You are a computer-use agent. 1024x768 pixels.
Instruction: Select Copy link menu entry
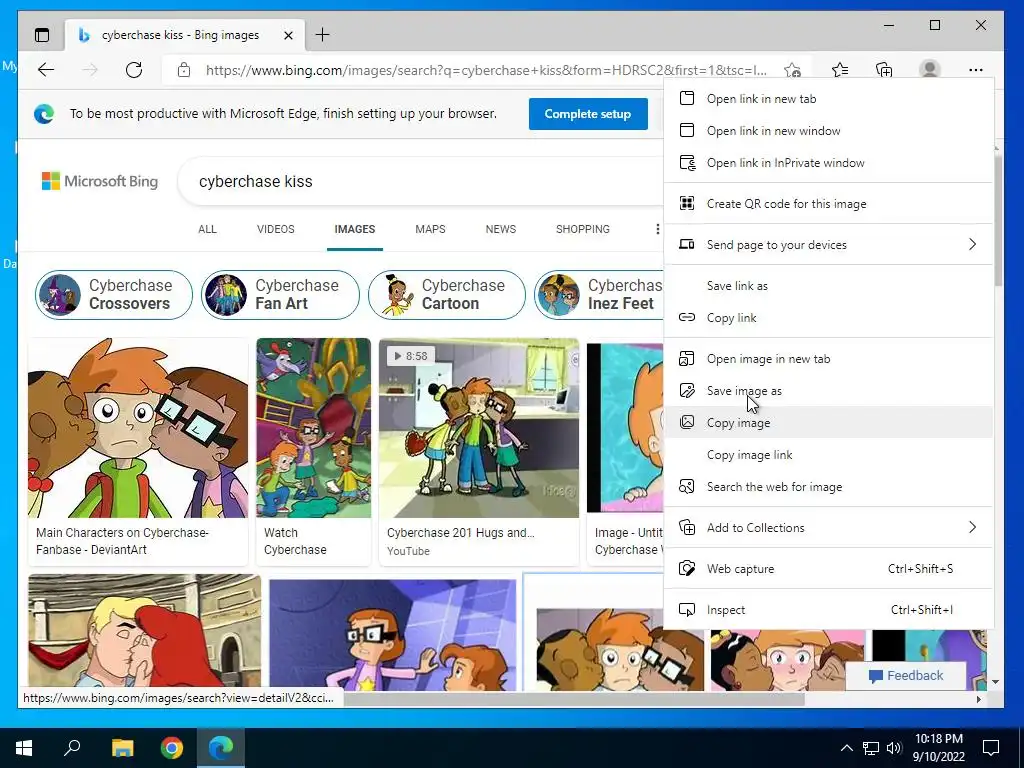pos(828,317)
